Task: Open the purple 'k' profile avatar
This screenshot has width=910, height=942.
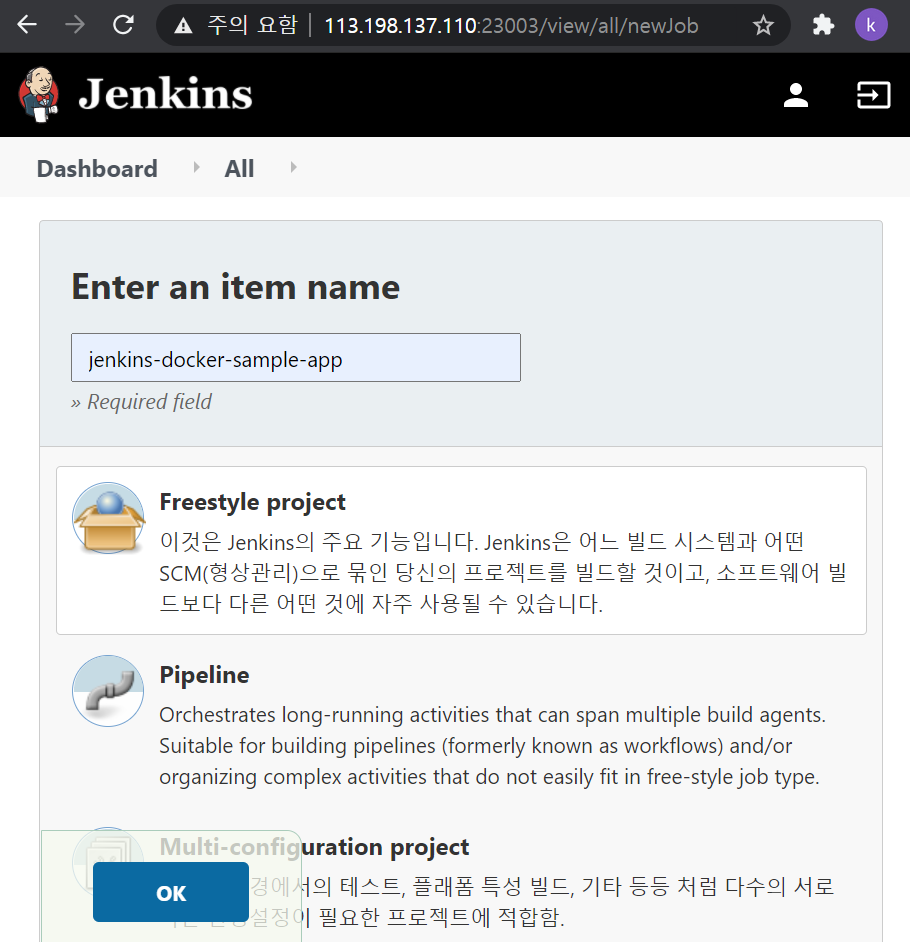Action: (x=871, y=25)
